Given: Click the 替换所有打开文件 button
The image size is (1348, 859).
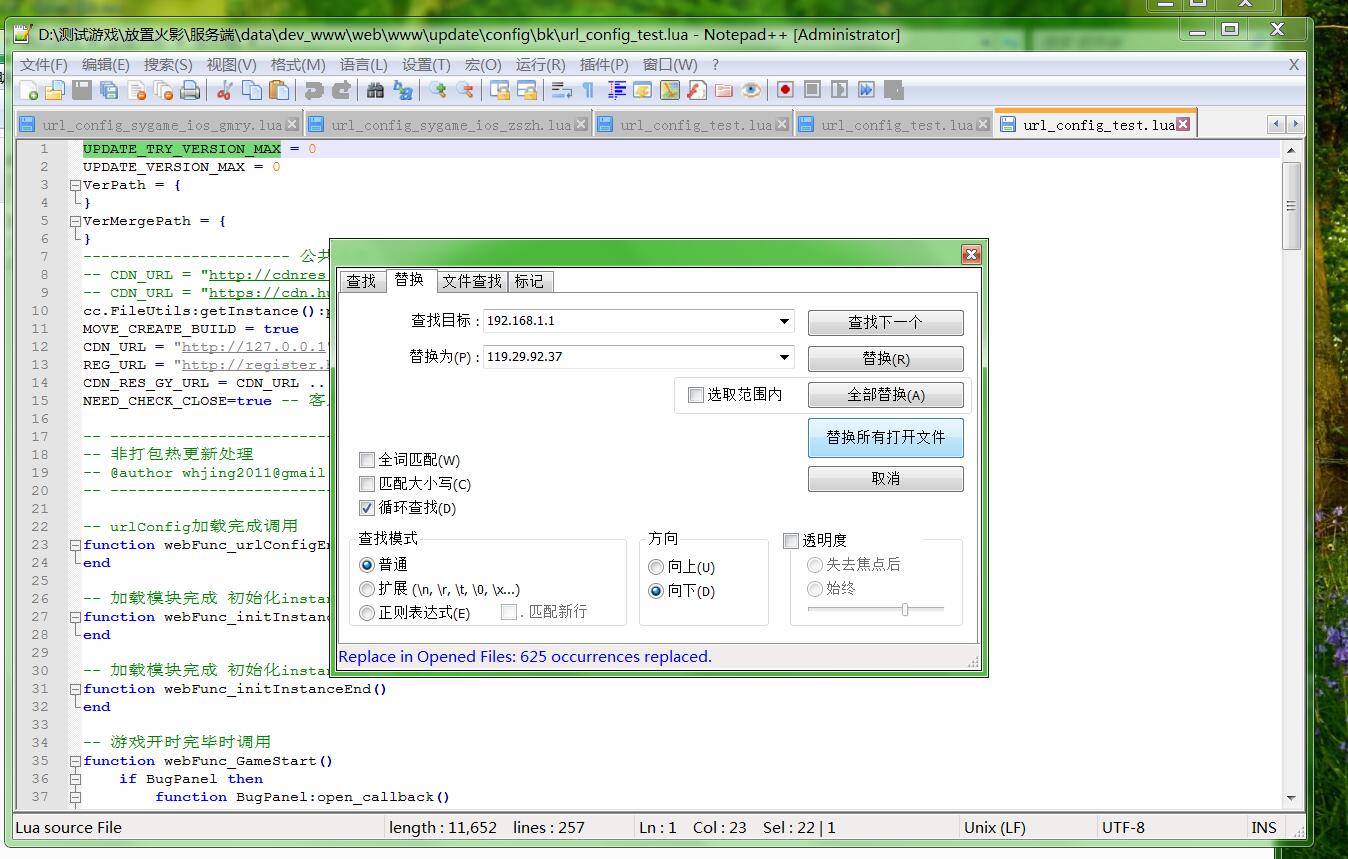Looking at the screenshot, I should pos(885,437).
